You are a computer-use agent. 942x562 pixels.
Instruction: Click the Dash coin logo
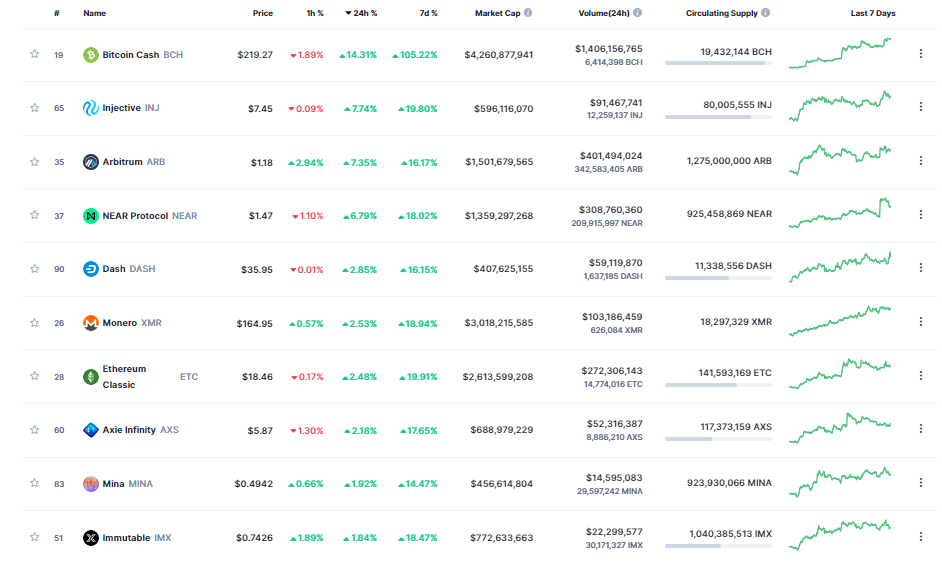coord(91,269)
